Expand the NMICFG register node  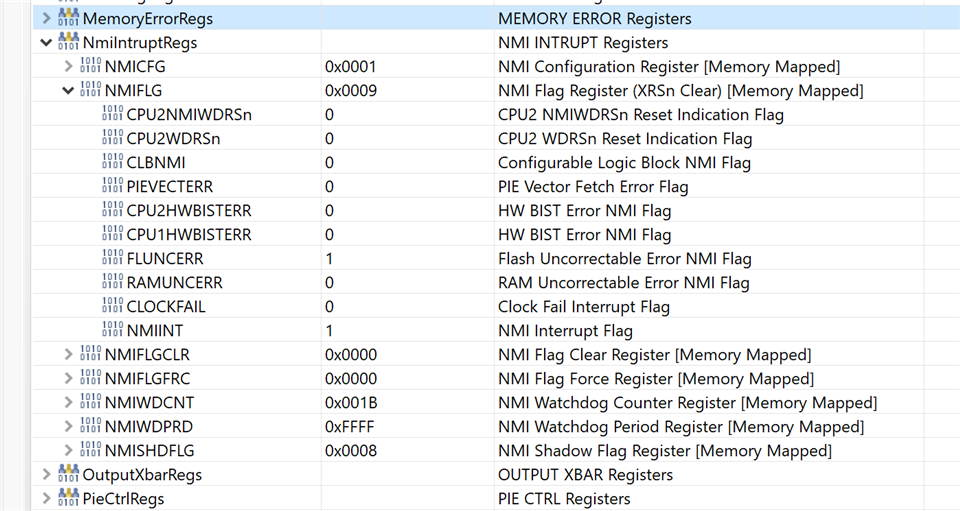click(x=68, y=67)
